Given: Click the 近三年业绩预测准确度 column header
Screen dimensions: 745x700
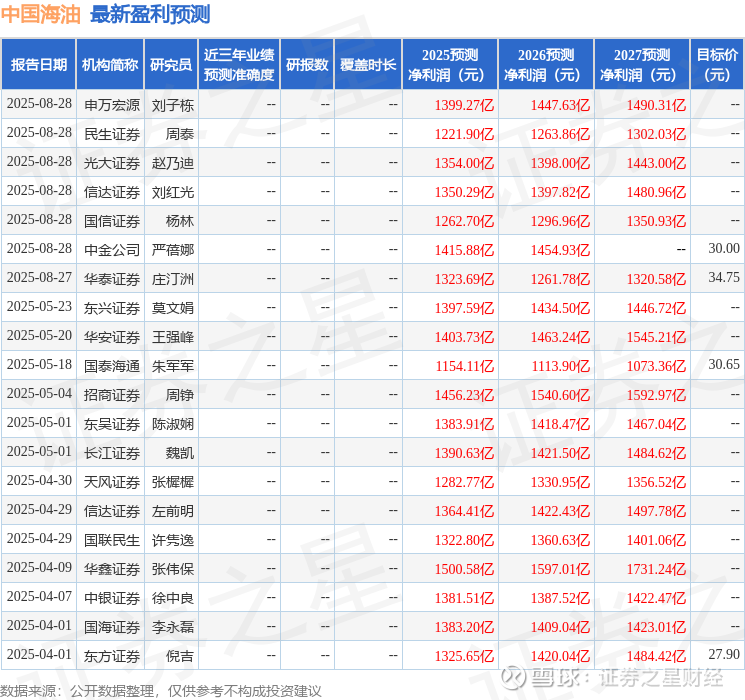Looking at the screenshot, I should (x=239, y=65).
